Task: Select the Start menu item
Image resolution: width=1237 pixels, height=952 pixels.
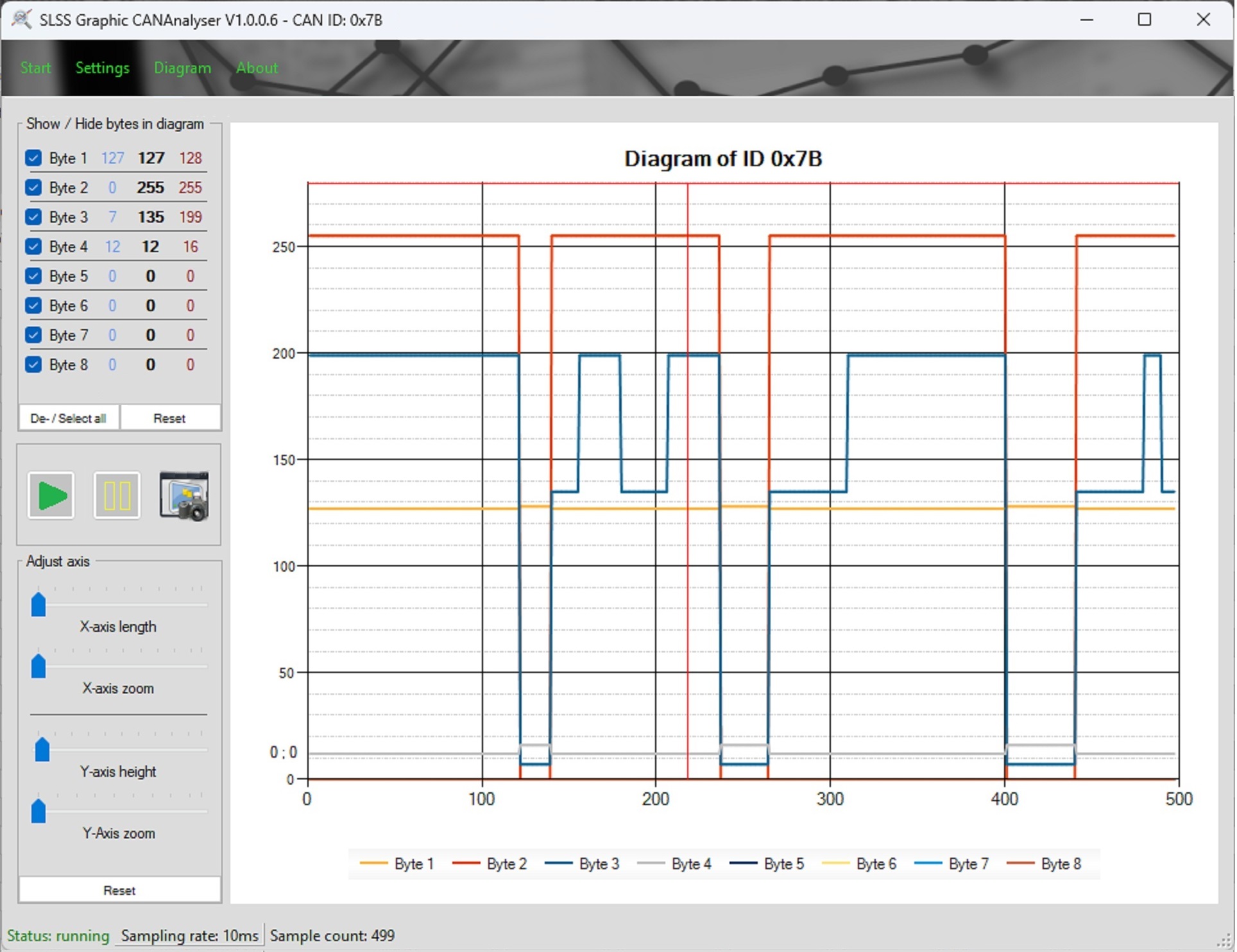Action: (x=35, y=68)
